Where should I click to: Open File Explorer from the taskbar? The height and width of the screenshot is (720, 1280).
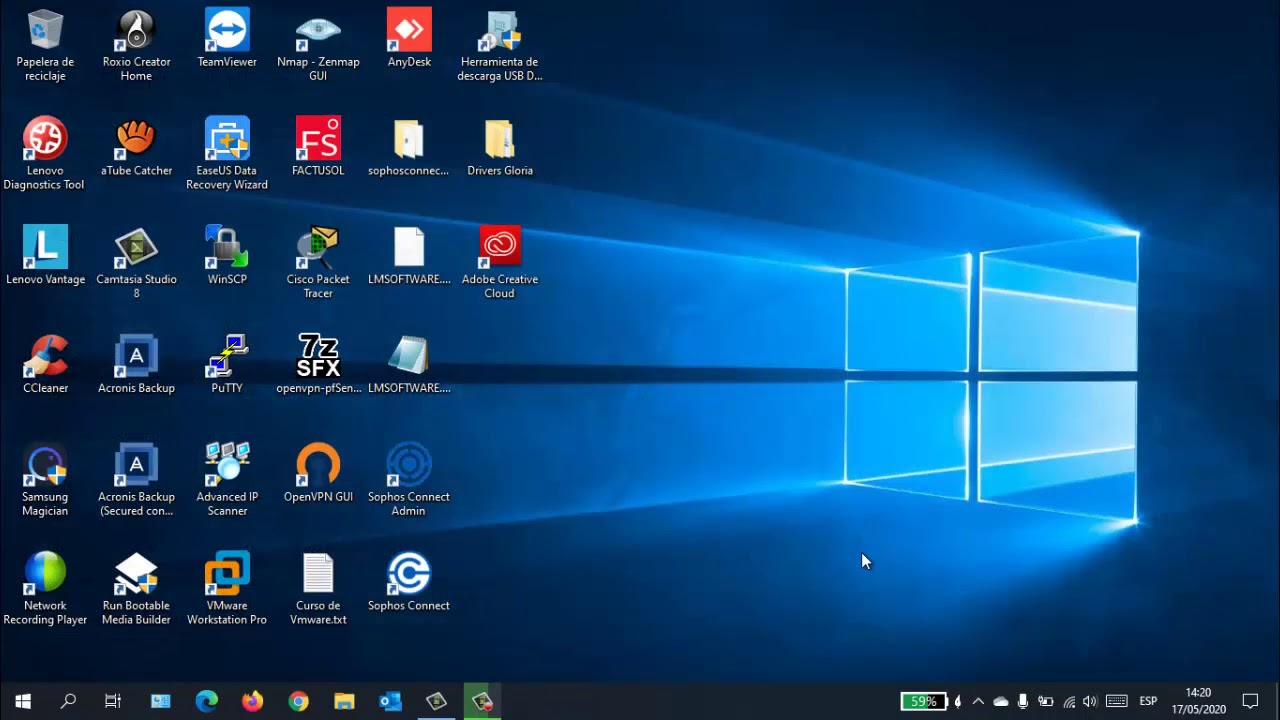coord(344,701)
